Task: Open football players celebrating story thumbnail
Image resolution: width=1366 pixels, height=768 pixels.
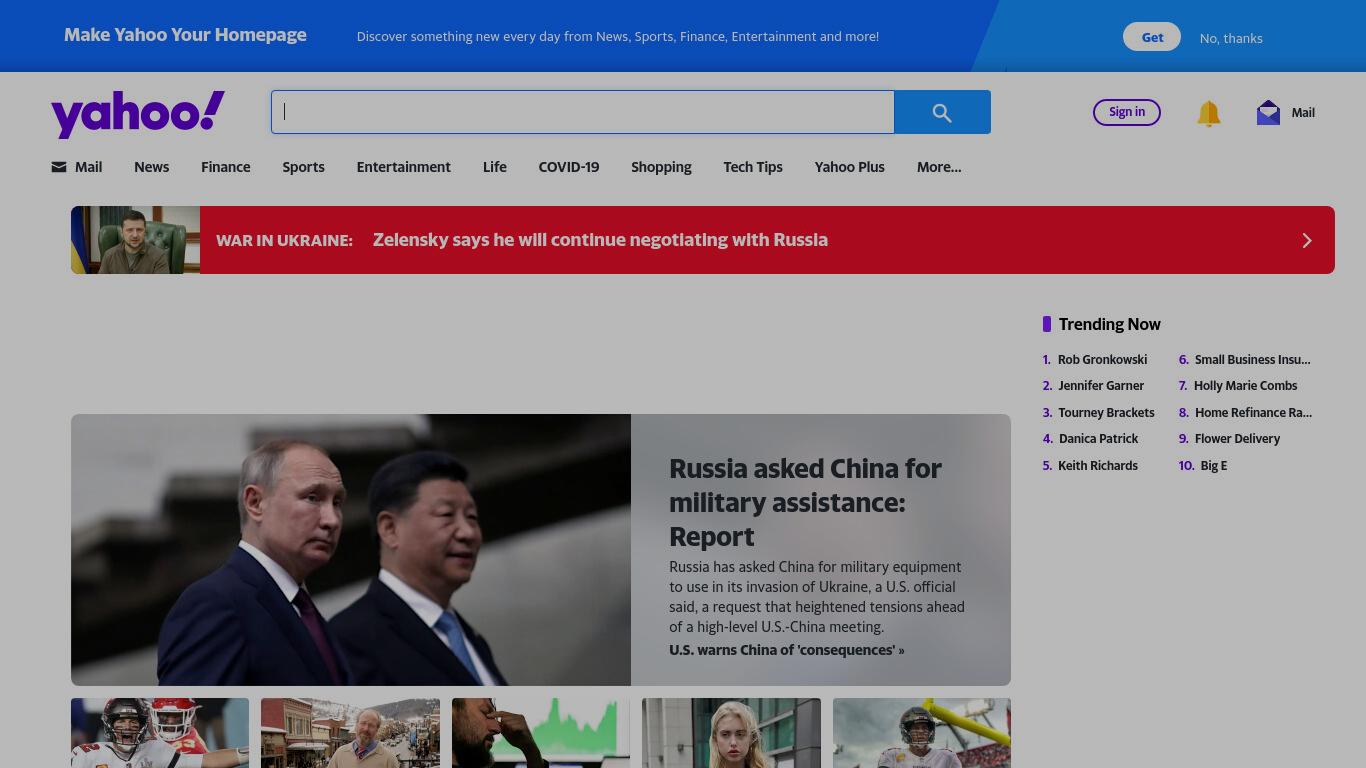Action: (160, 733)
